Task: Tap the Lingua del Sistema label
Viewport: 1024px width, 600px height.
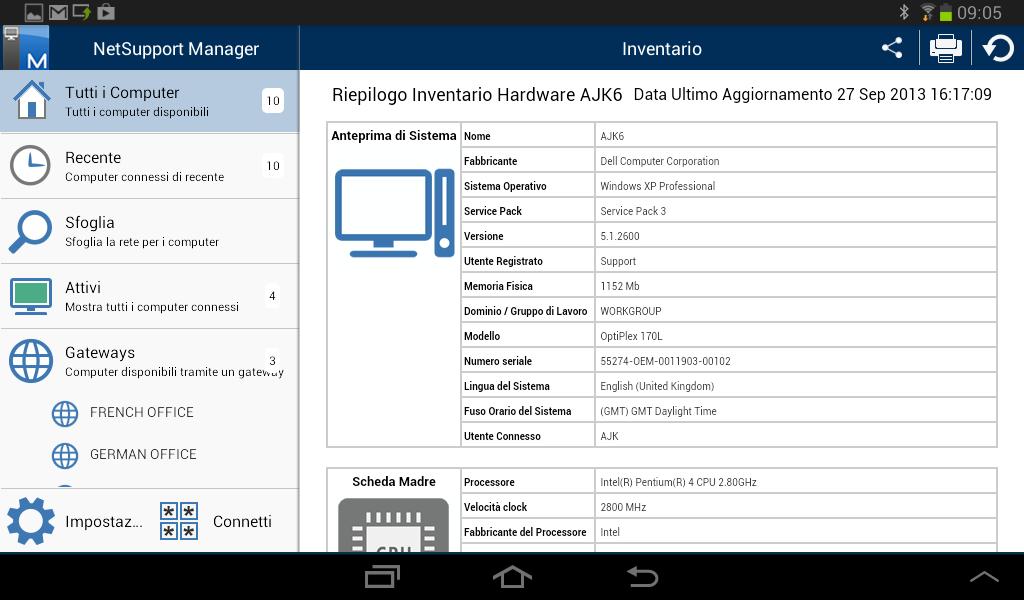Action: coord(507,387)
